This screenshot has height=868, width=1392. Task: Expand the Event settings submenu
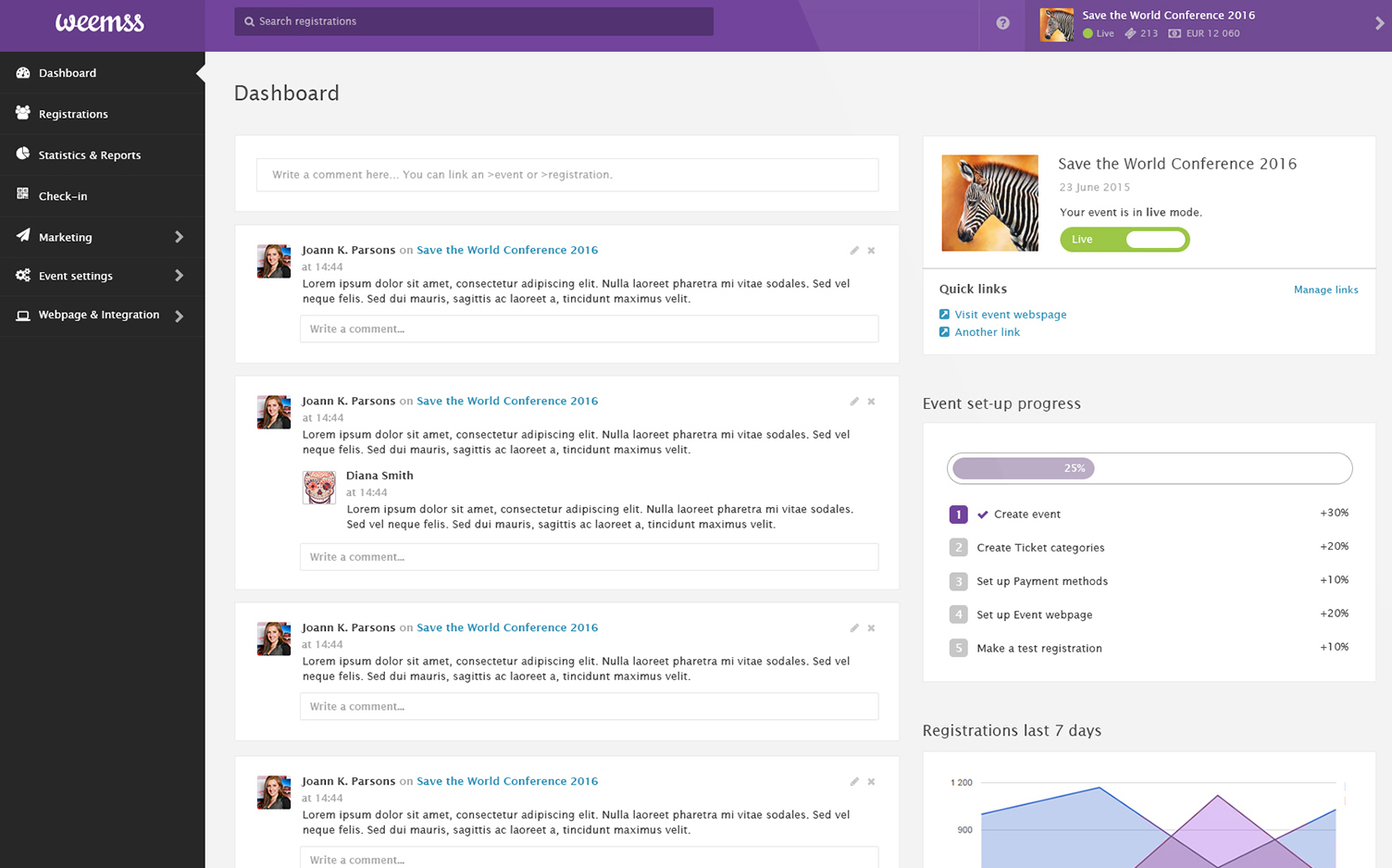tap(179, 276)
